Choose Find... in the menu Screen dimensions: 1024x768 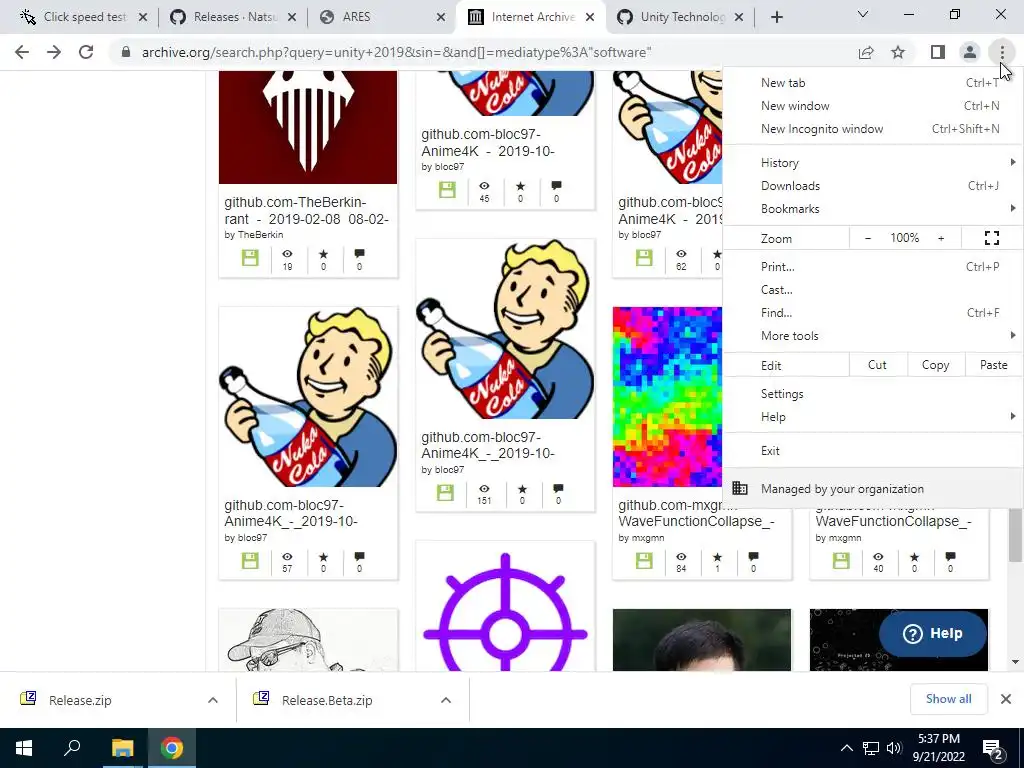point(873,312)
